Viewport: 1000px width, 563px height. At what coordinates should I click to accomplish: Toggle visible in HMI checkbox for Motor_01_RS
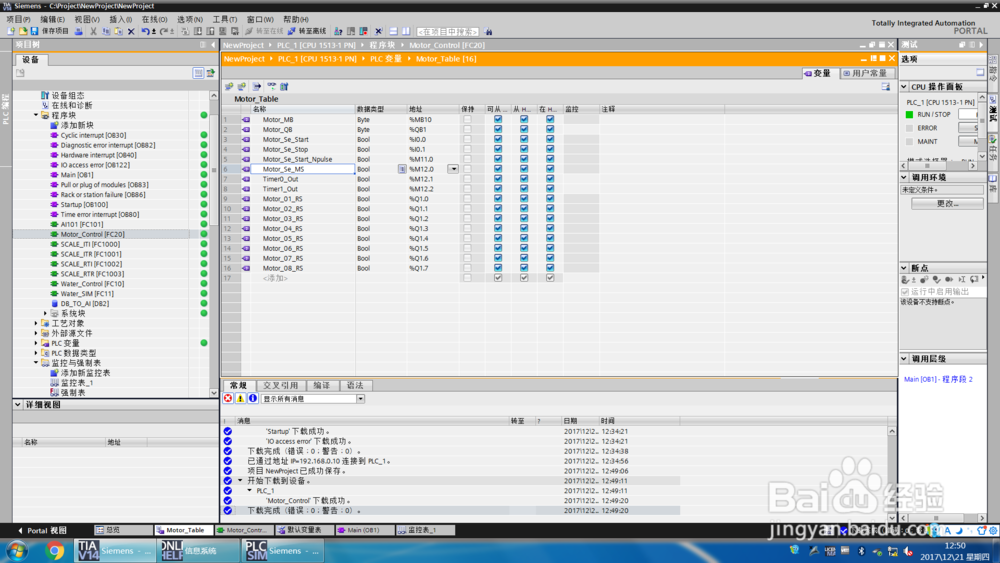pos(550,199)
